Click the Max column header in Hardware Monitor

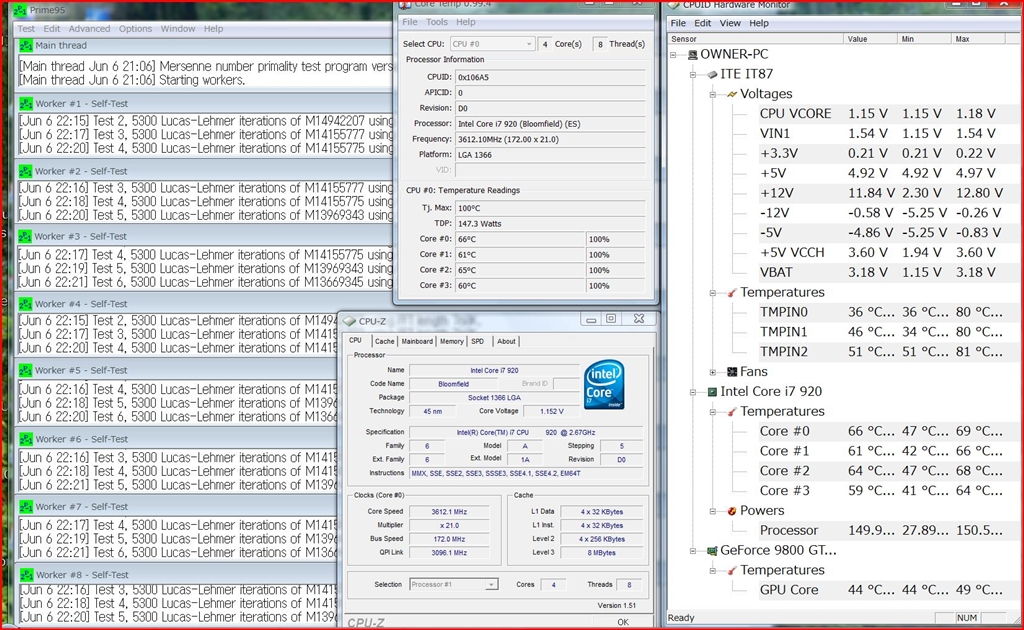[x=978, y=39]
